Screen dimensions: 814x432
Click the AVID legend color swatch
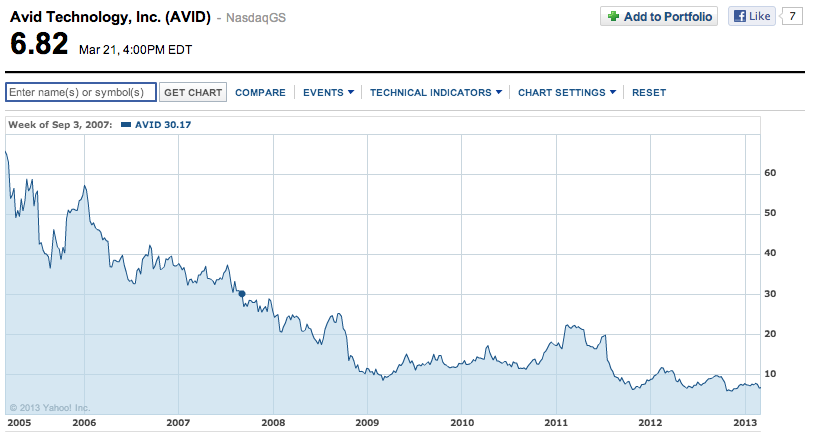pos(126,125)
